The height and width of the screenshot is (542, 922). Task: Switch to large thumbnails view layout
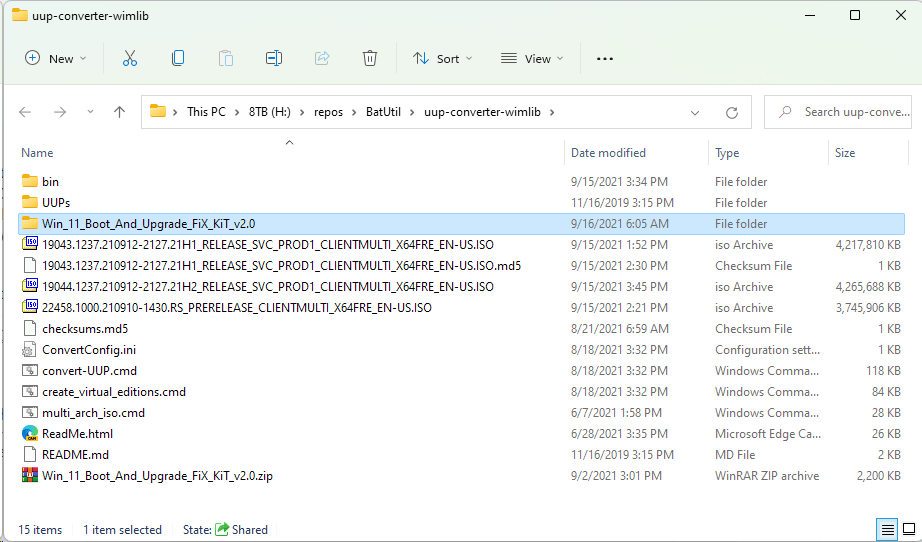point(908,529)
